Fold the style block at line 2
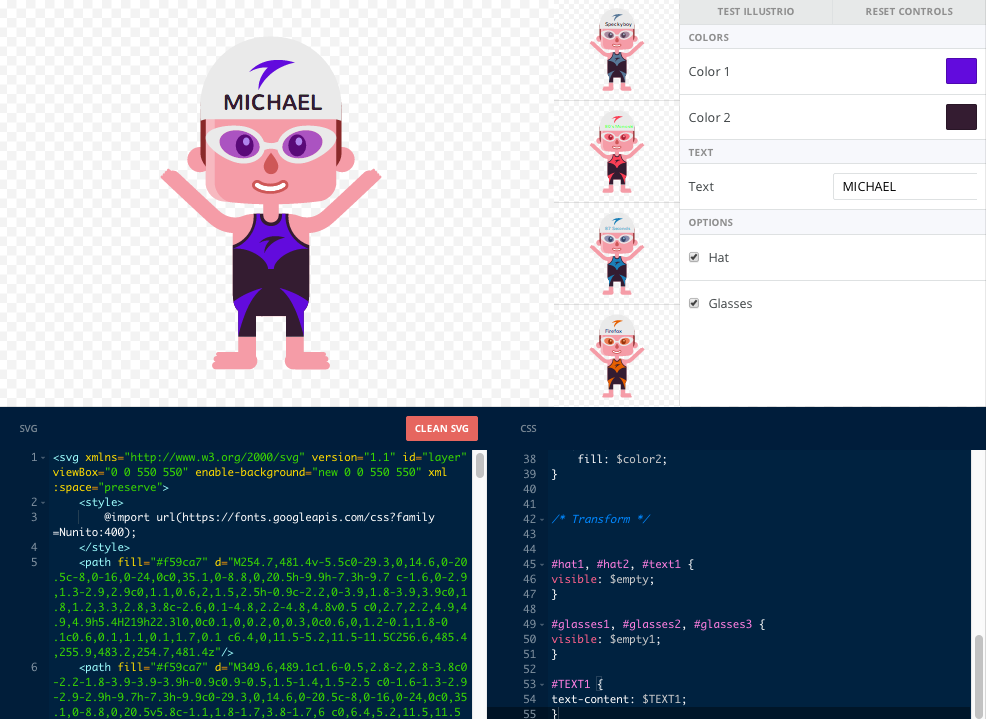 [43, 502]
